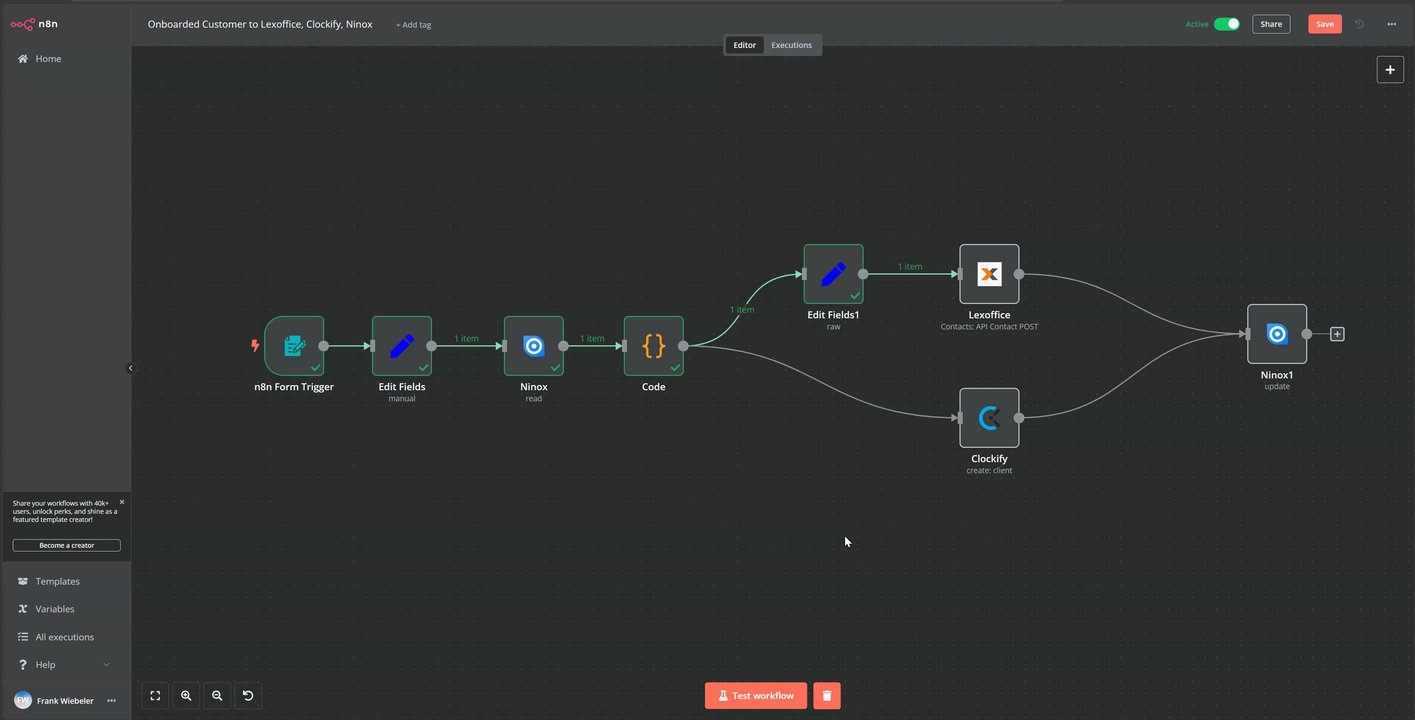This screenshot has height=720, width=1415.
Task: Click the Clockify node output connector
Action: pos(1019,418)
